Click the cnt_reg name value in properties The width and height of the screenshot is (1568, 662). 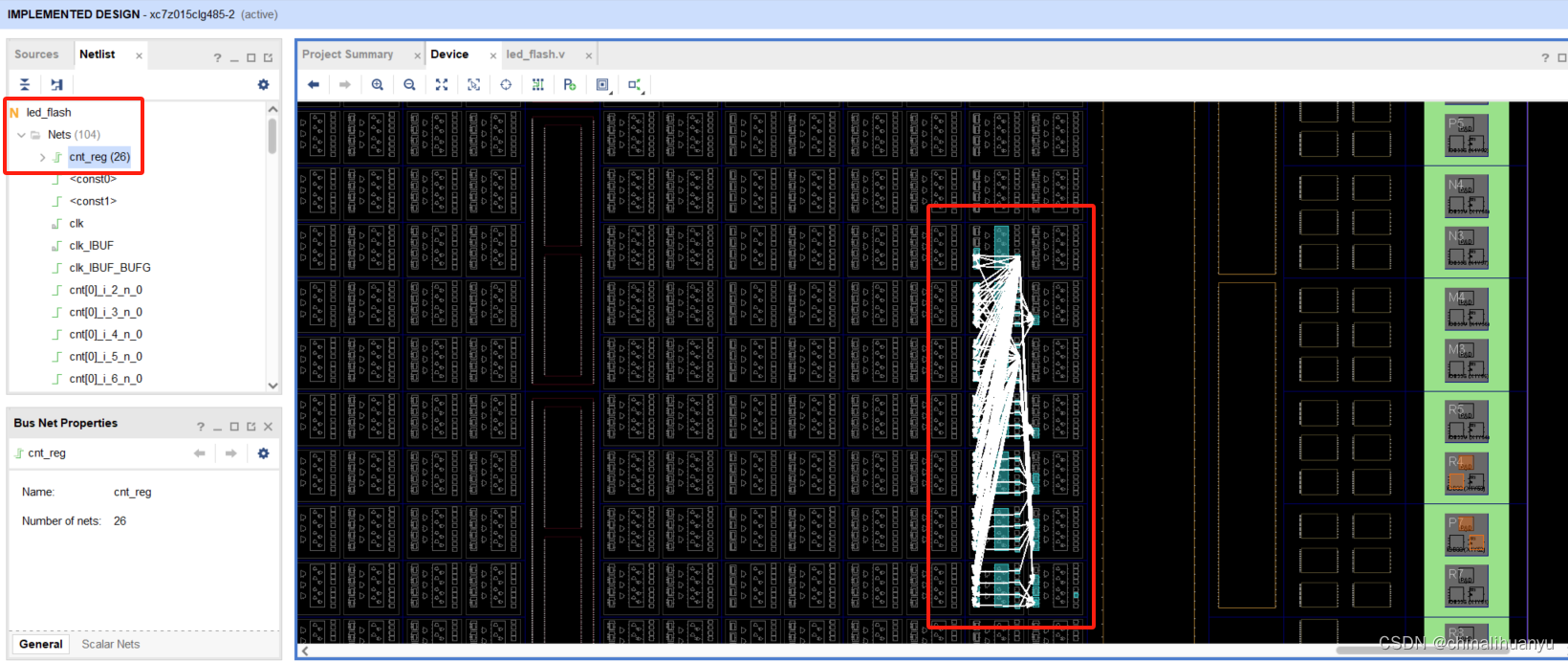coord(132,493)
